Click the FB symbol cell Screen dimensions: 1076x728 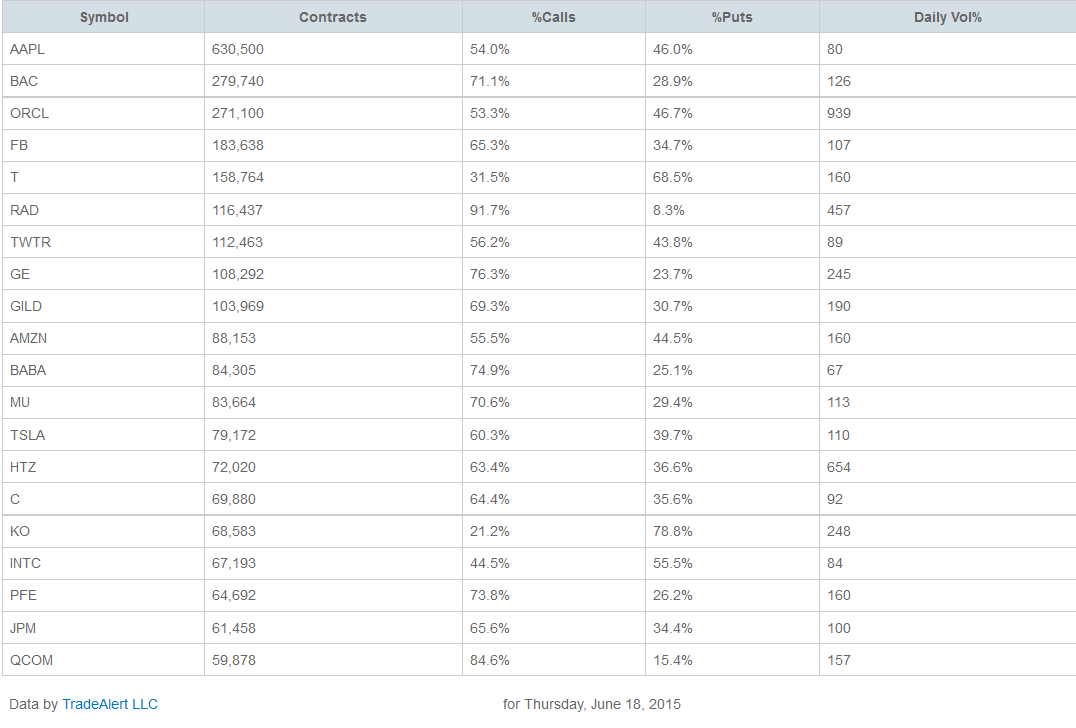[19, 145]
